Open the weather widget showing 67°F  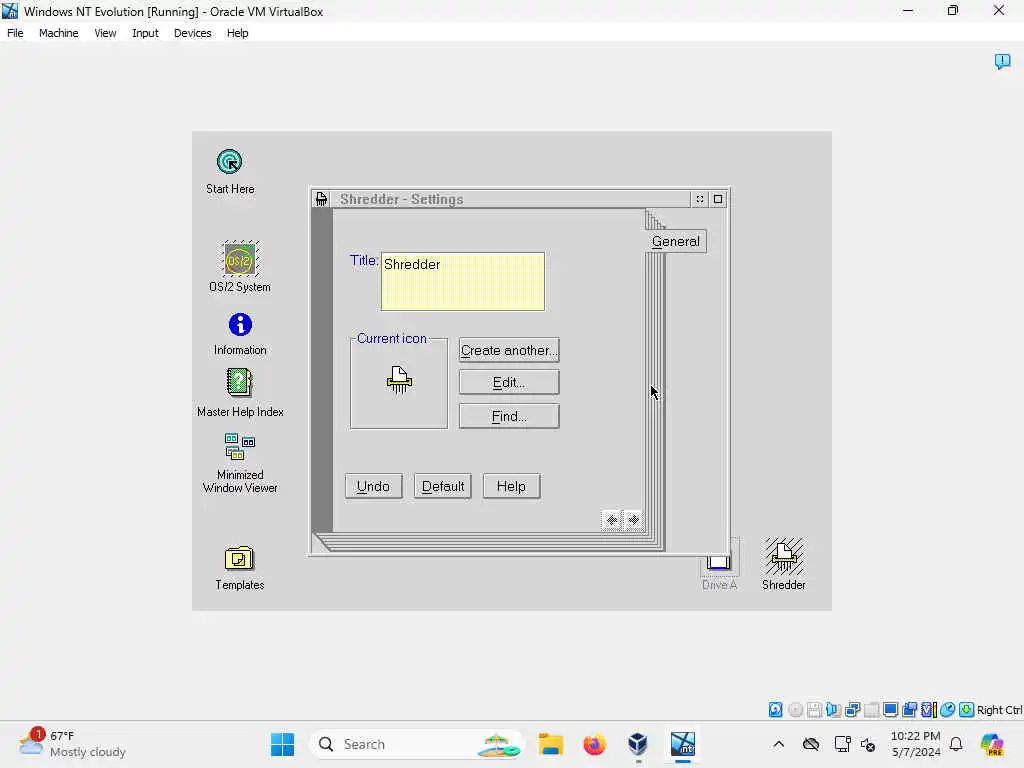pos(72,744)
